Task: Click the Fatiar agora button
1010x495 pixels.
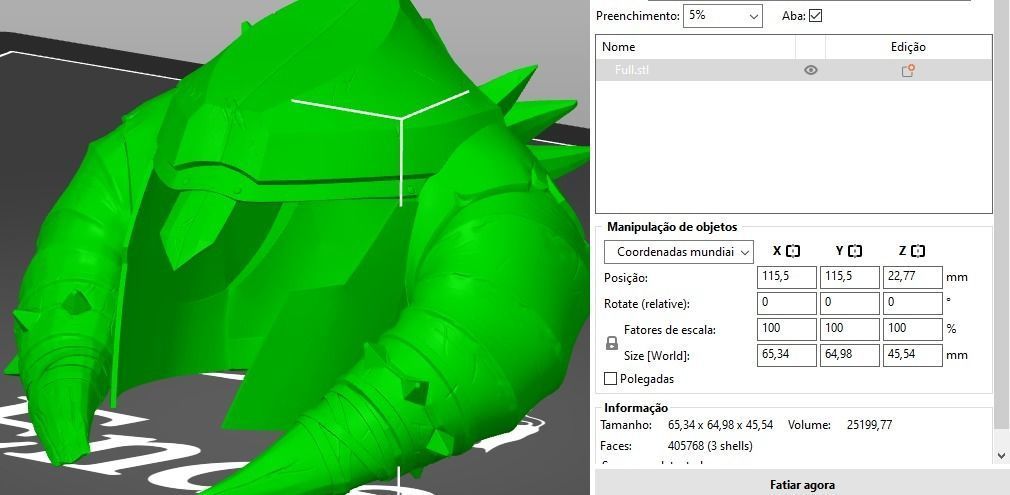Action: [802, 484]
